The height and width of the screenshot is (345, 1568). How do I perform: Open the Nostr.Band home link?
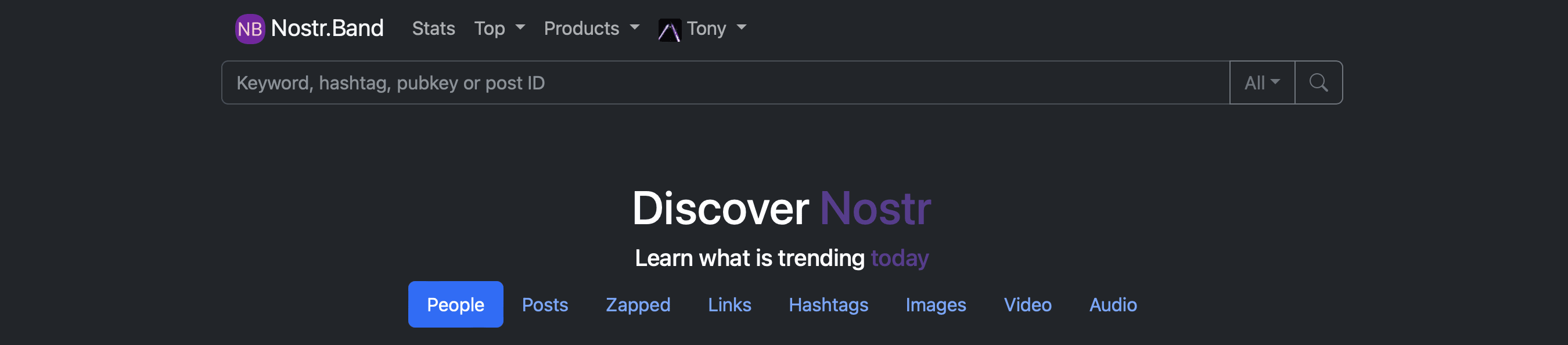click(309, 28)
